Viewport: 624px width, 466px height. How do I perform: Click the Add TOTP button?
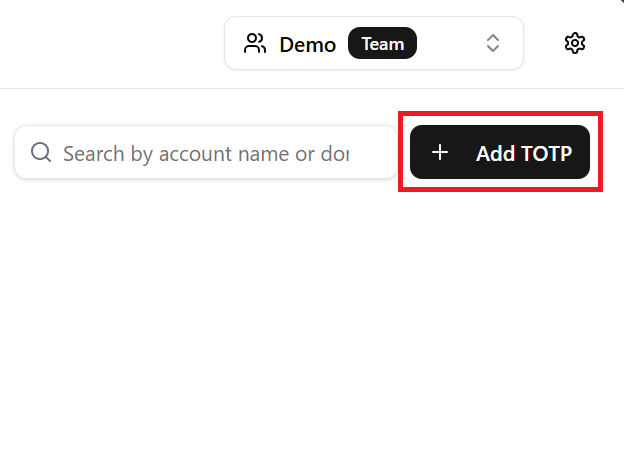(x=500, y=152)
